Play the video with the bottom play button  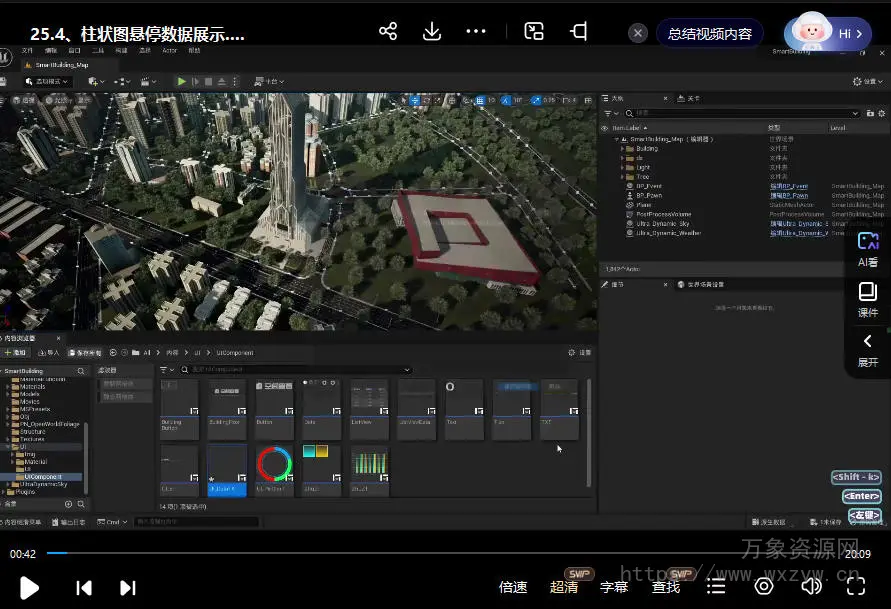[x=29, y=587]
